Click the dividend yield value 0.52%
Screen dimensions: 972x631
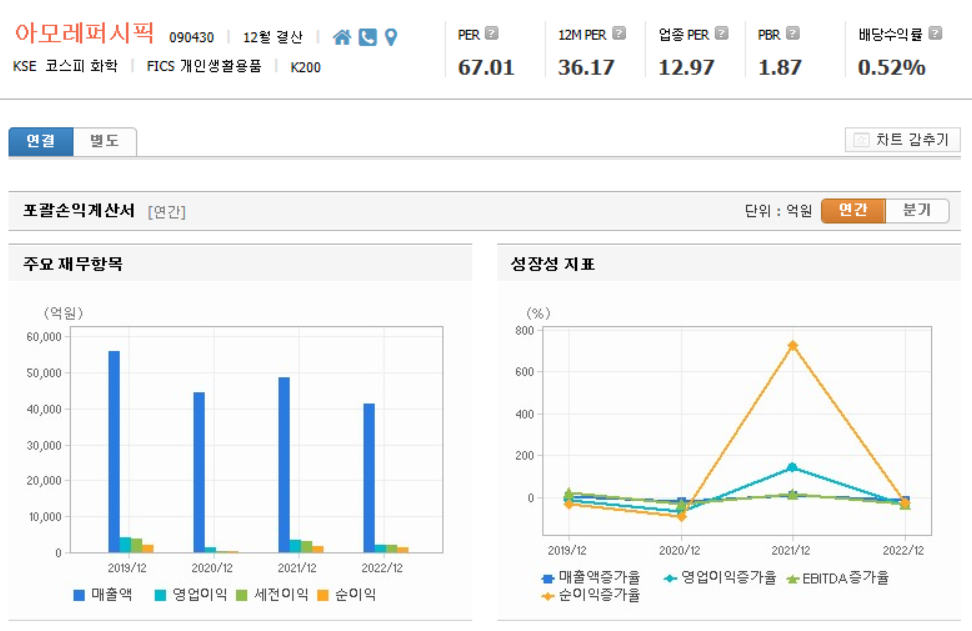coord(891,68)
